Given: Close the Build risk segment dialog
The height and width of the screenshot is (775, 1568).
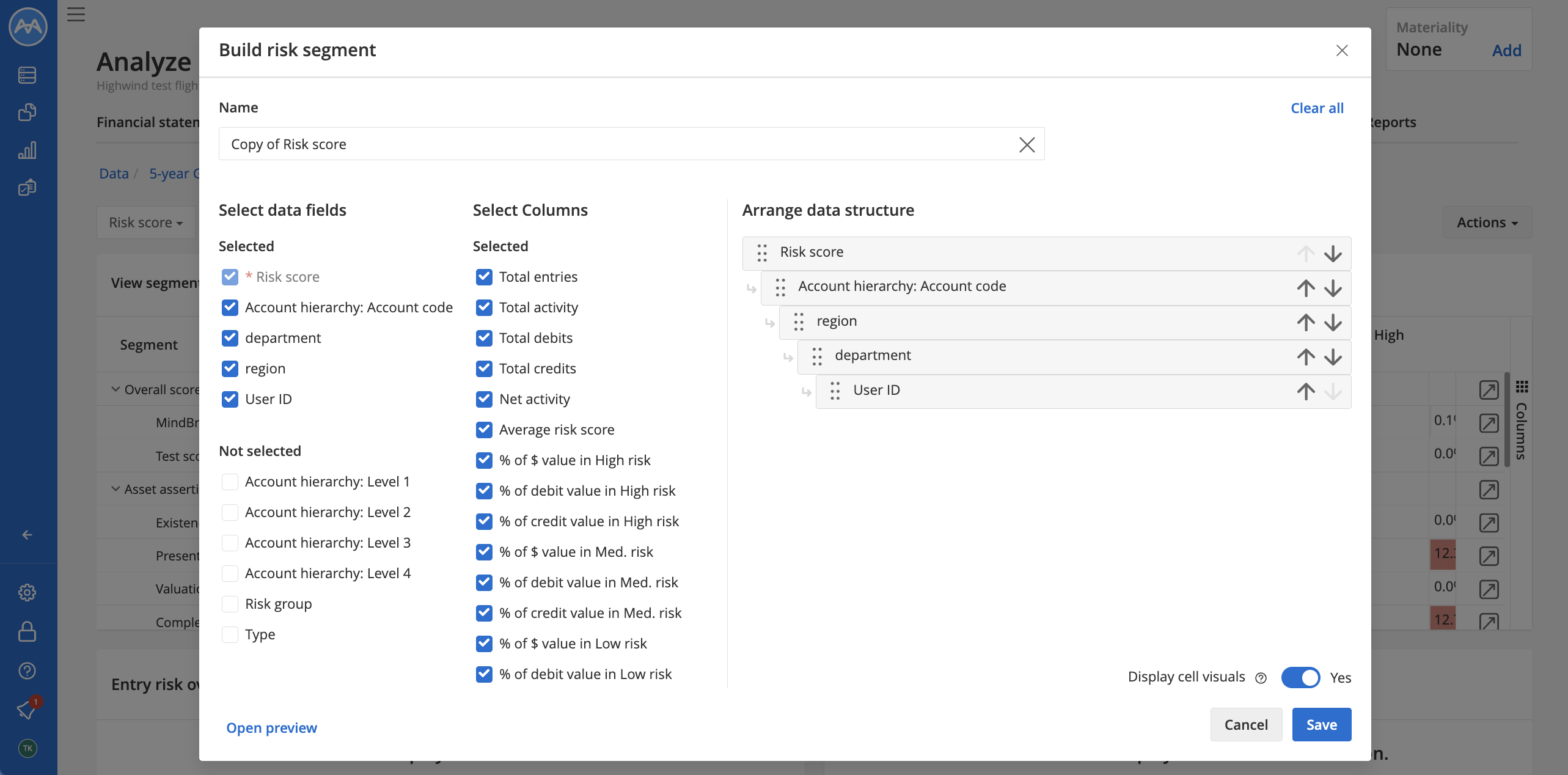Looking at the screenshot, I should coord(1342,50).
